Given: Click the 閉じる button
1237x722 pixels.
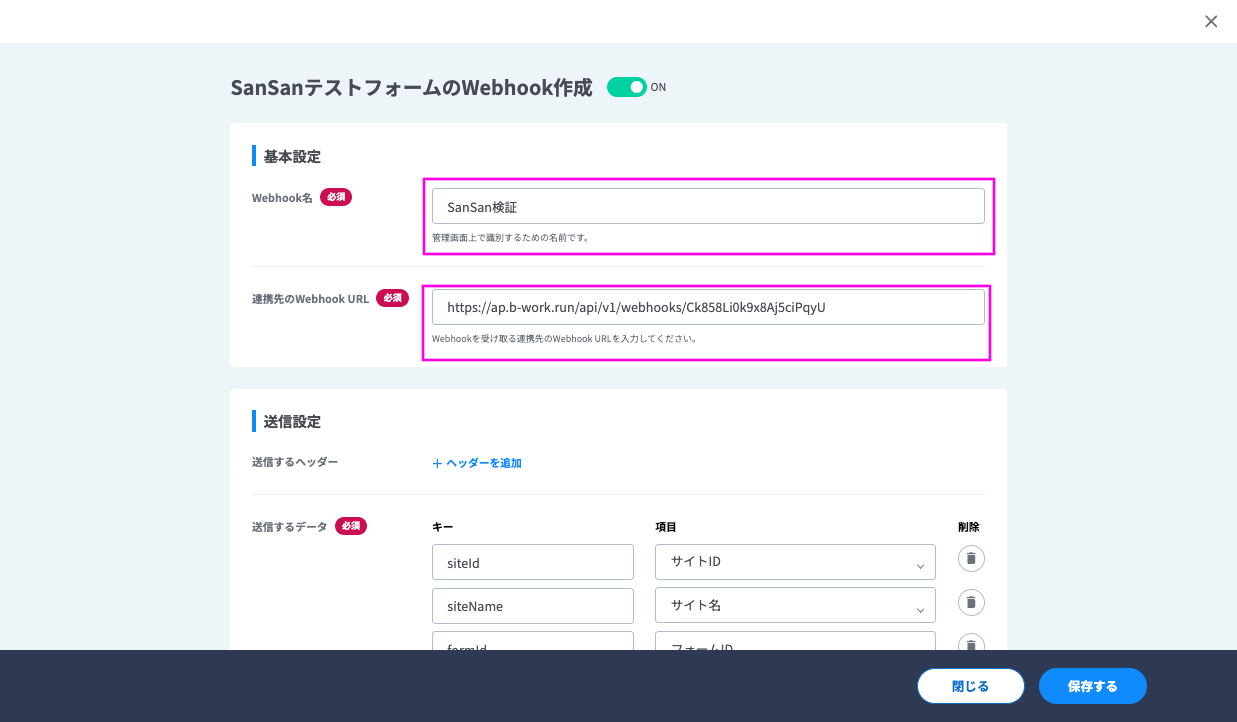Looking at the screenshot, I should pyautogui.click(x=971, y=686).
